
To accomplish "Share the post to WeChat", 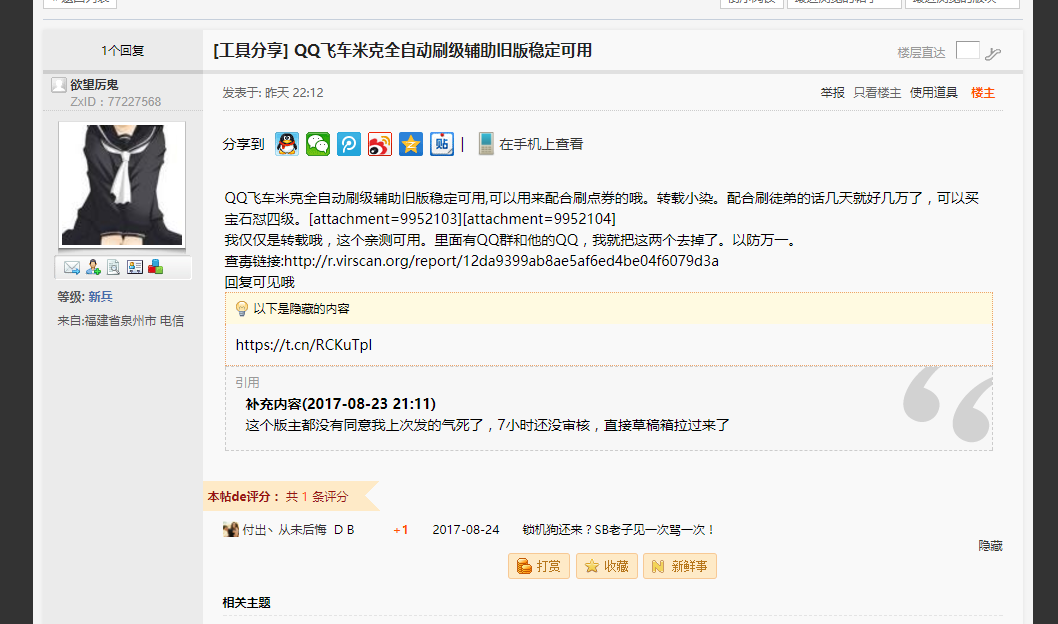I will (x=318, y=144).
